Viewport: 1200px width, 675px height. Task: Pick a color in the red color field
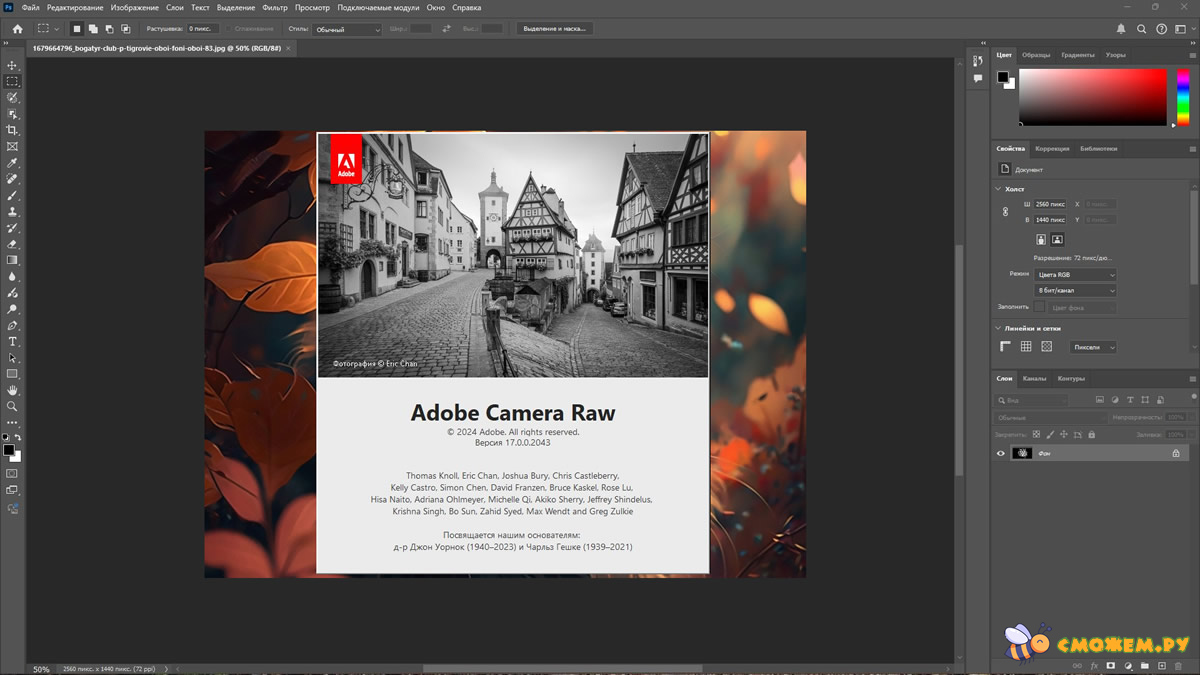point(1093,97)
